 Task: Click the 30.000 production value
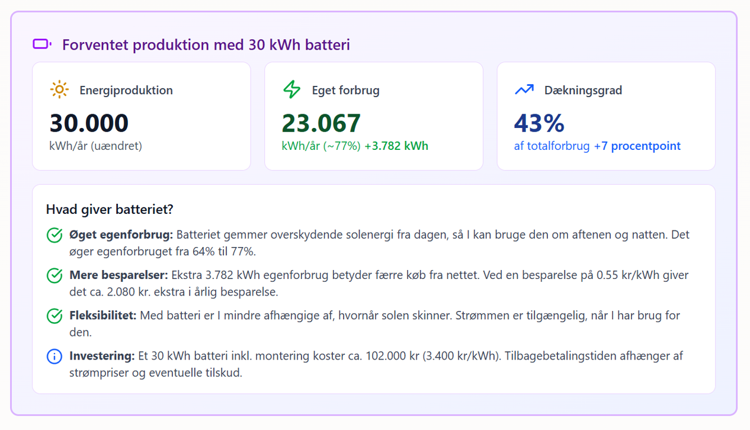(89, 123)
